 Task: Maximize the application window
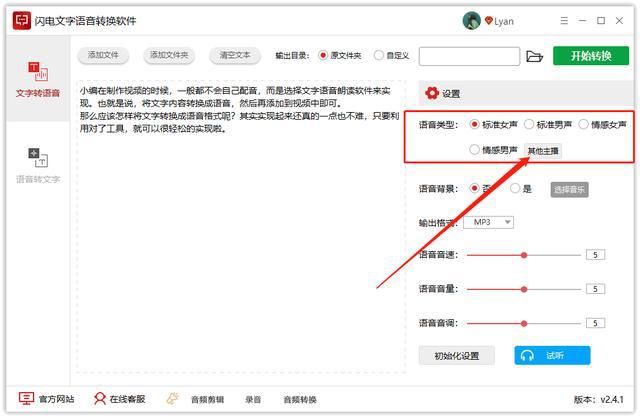[601, 20]
